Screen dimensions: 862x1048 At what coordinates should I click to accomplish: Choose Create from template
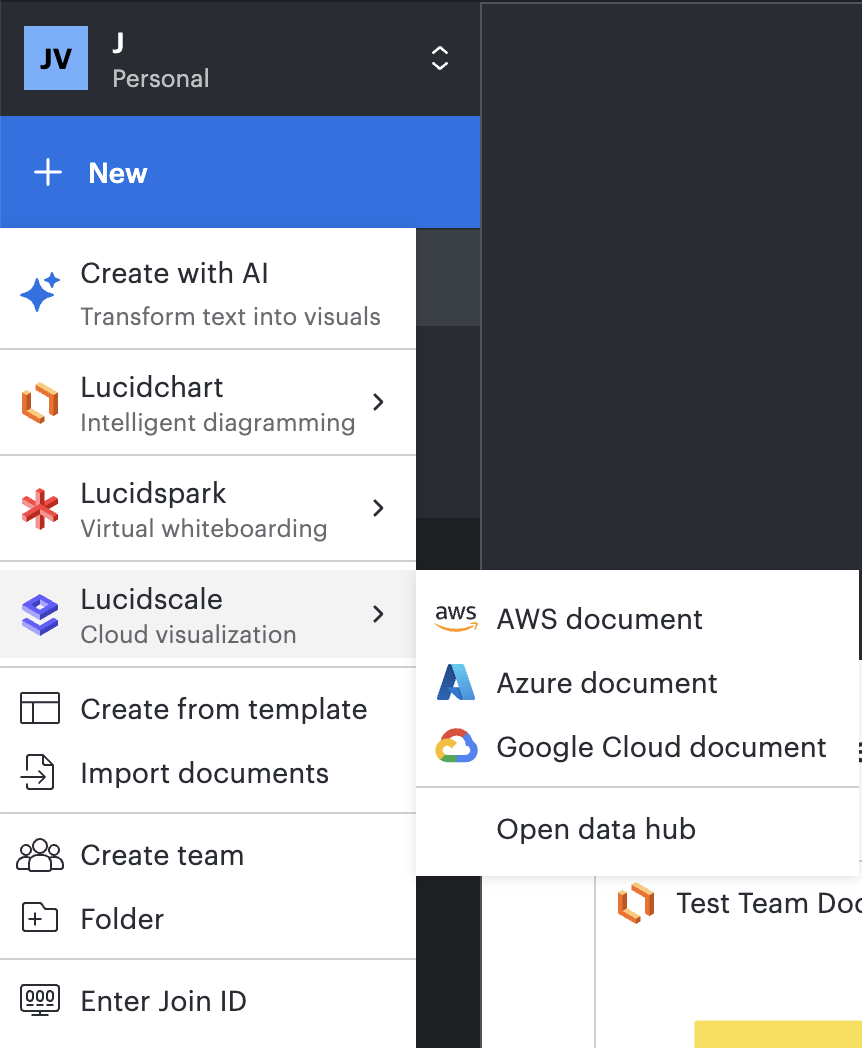click(208, 709)
